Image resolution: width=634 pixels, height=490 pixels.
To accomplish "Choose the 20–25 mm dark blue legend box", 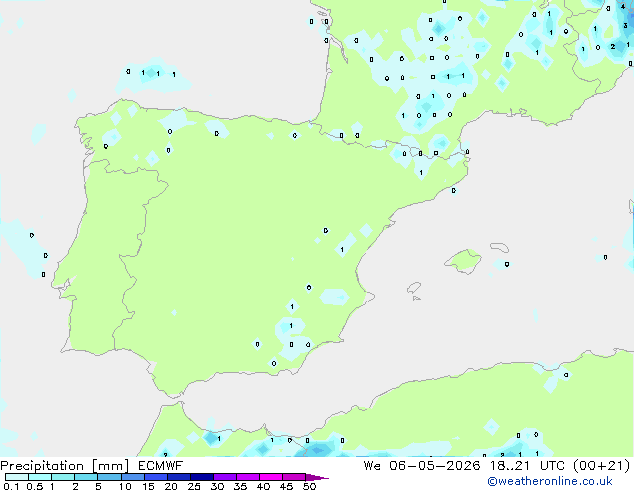I will [179, 477].
